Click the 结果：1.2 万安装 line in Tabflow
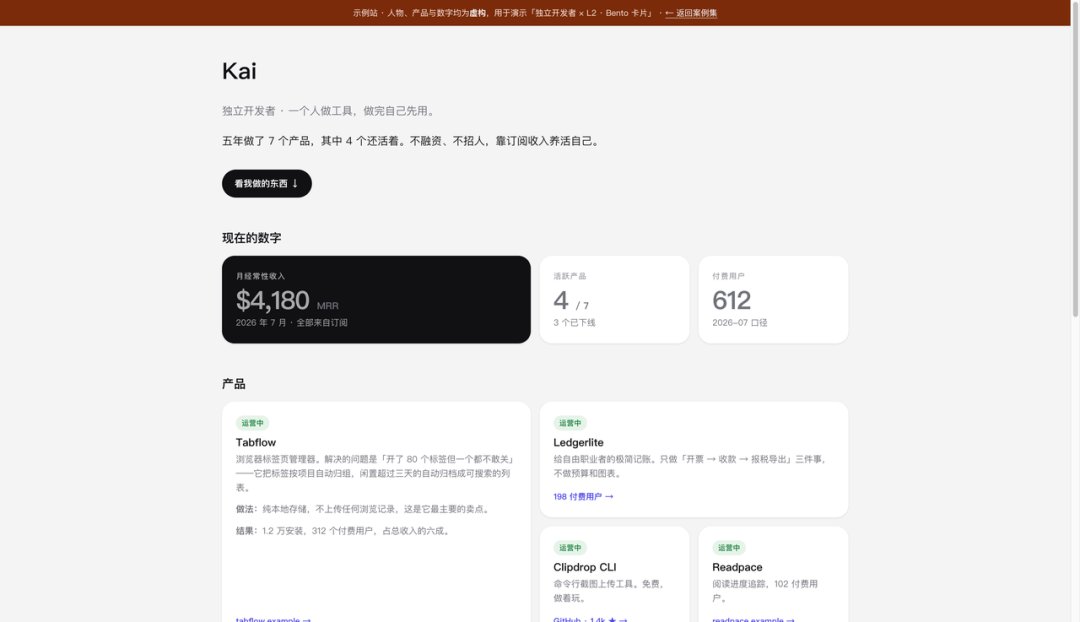Image resolution: width=1080 pixels, height=622 pixels. click(x=344, y=530)
